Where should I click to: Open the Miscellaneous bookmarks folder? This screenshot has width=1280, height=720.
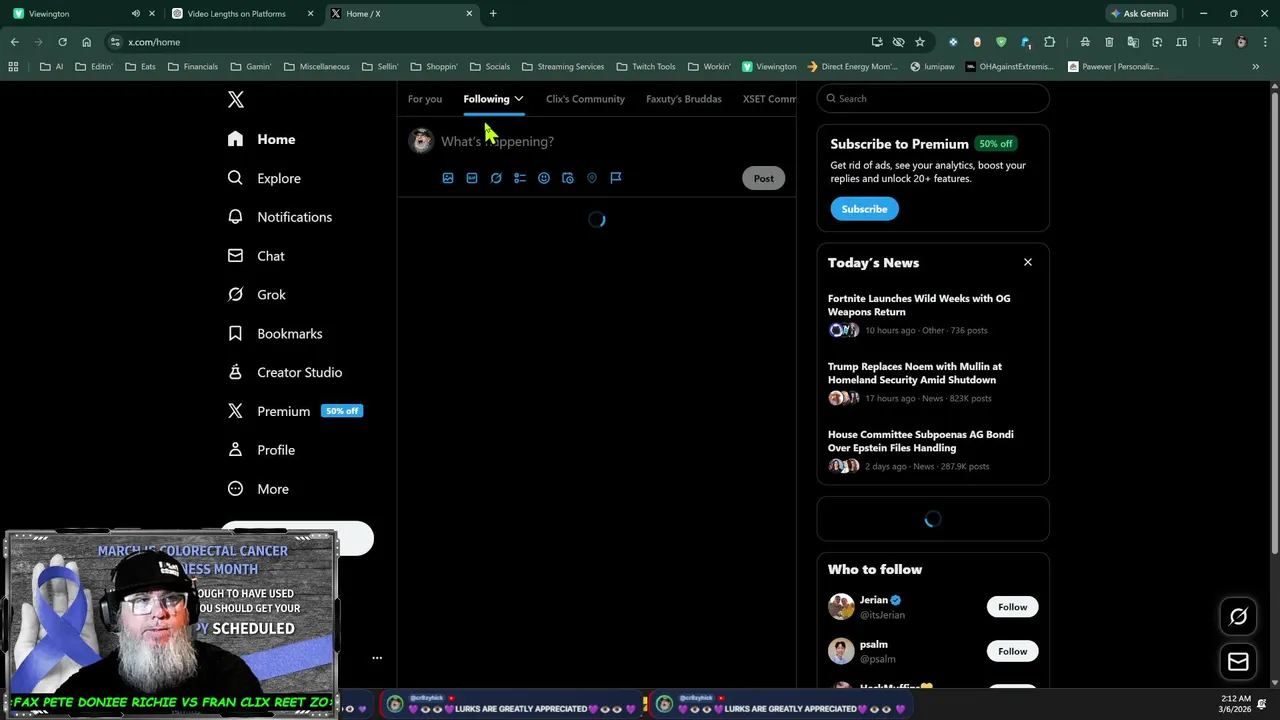(x=317, y=67)
